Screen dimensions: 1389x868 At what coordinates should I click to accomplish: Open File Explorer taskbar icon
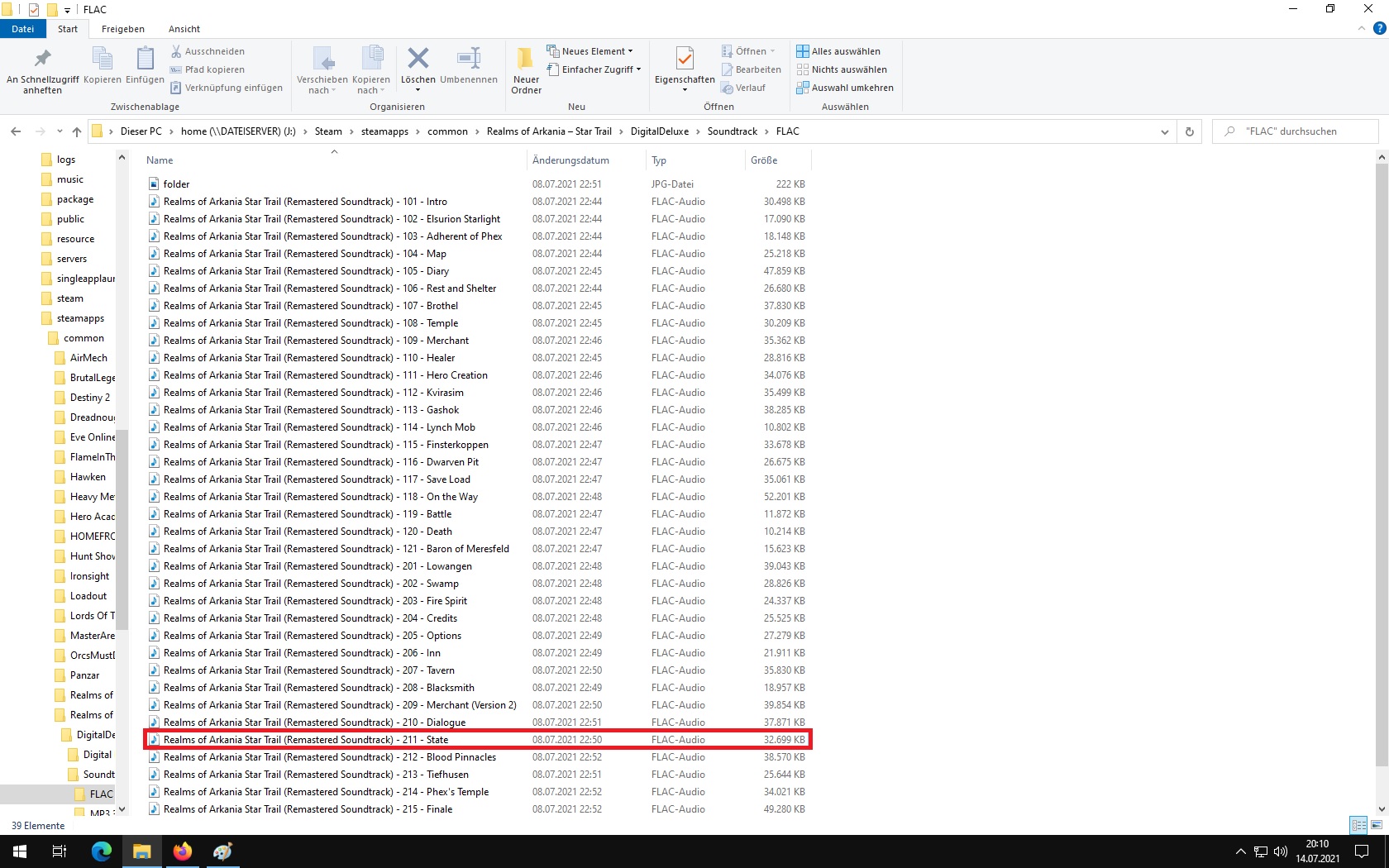point(142,851)
